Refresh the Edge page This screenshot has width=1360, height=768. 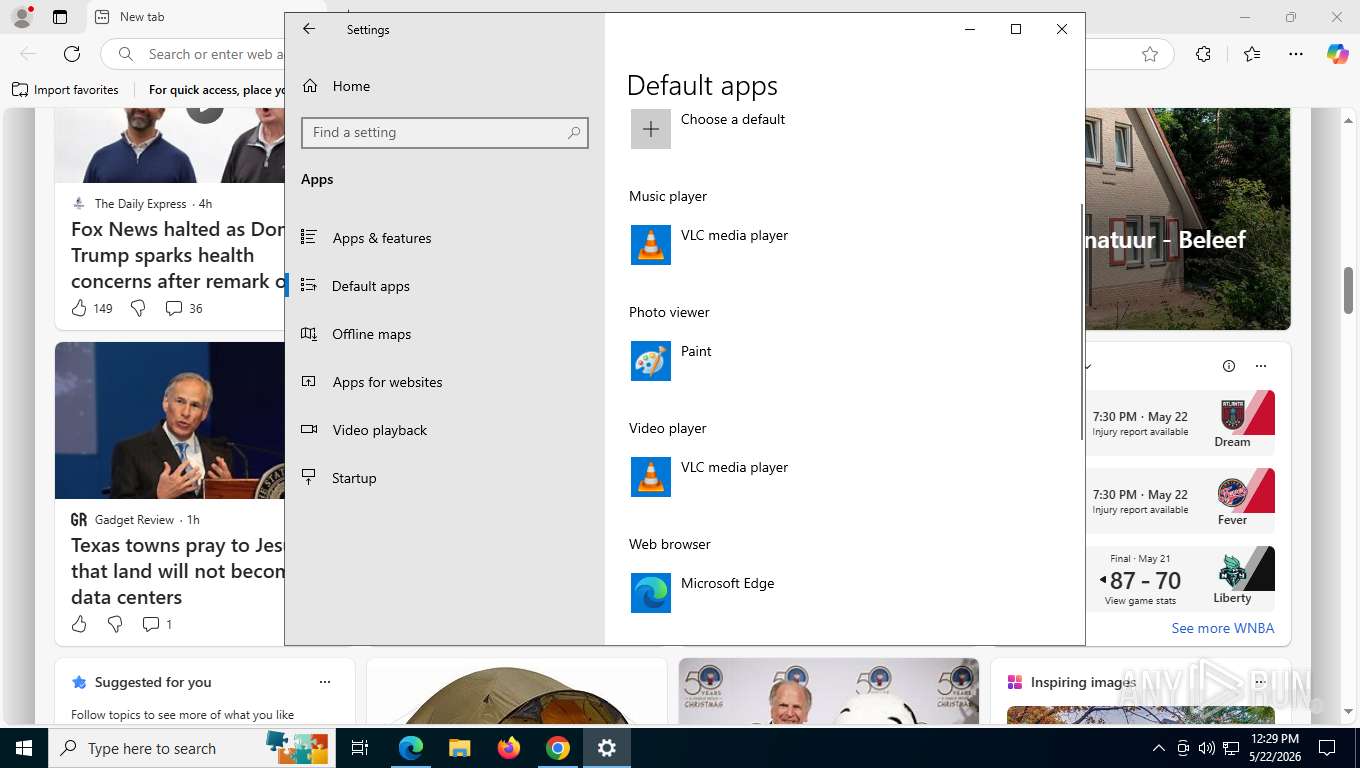click(72, 54)
